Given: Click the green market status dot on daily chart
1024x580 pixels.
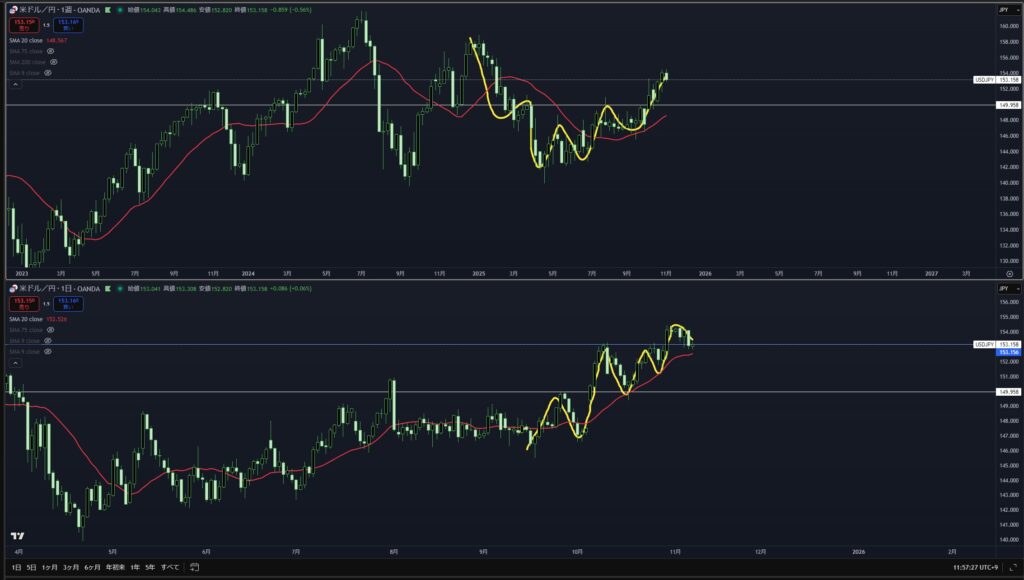Looking at the screenshot, I should click(x=122, y=288).
